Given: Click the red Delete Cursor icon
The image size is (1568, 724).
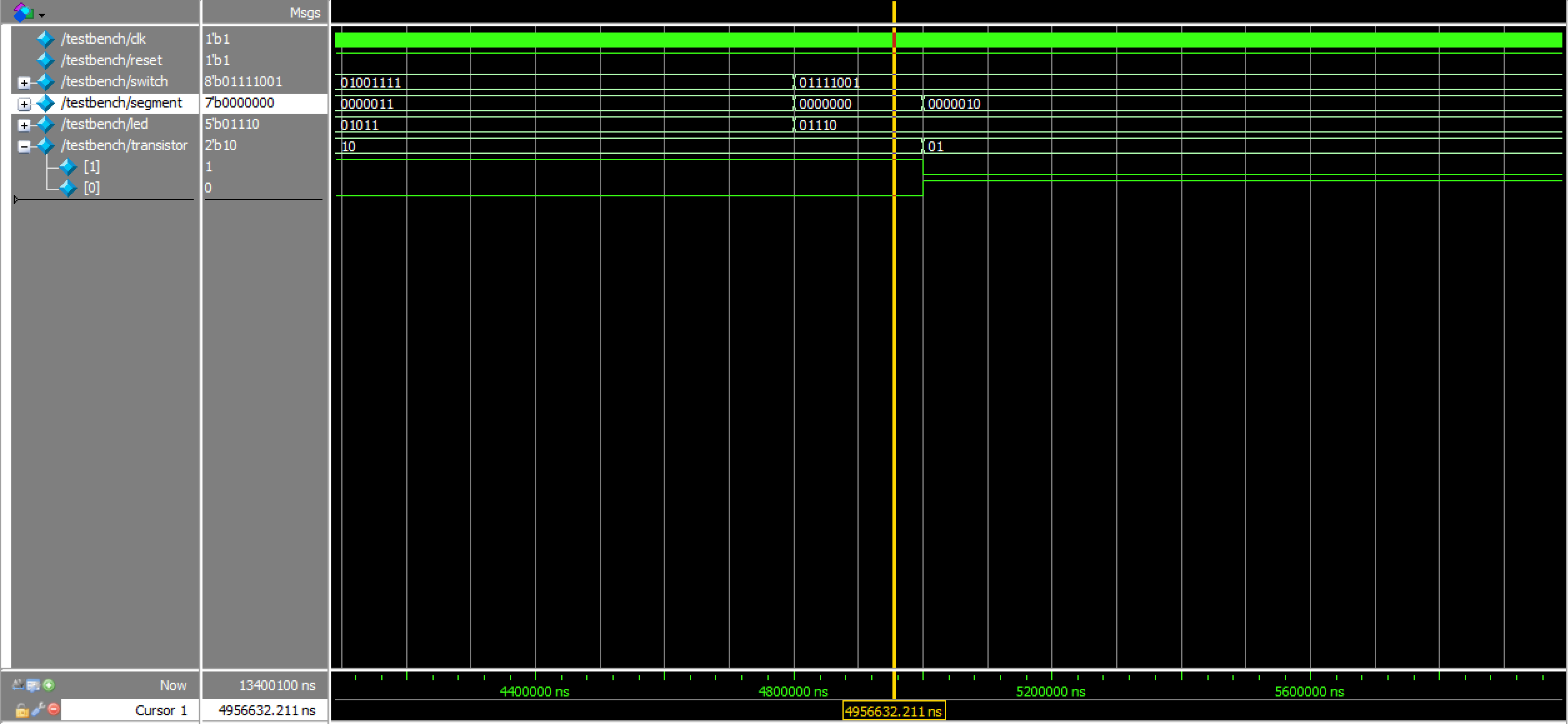Looking at the screenshot, I should [54, 710].
